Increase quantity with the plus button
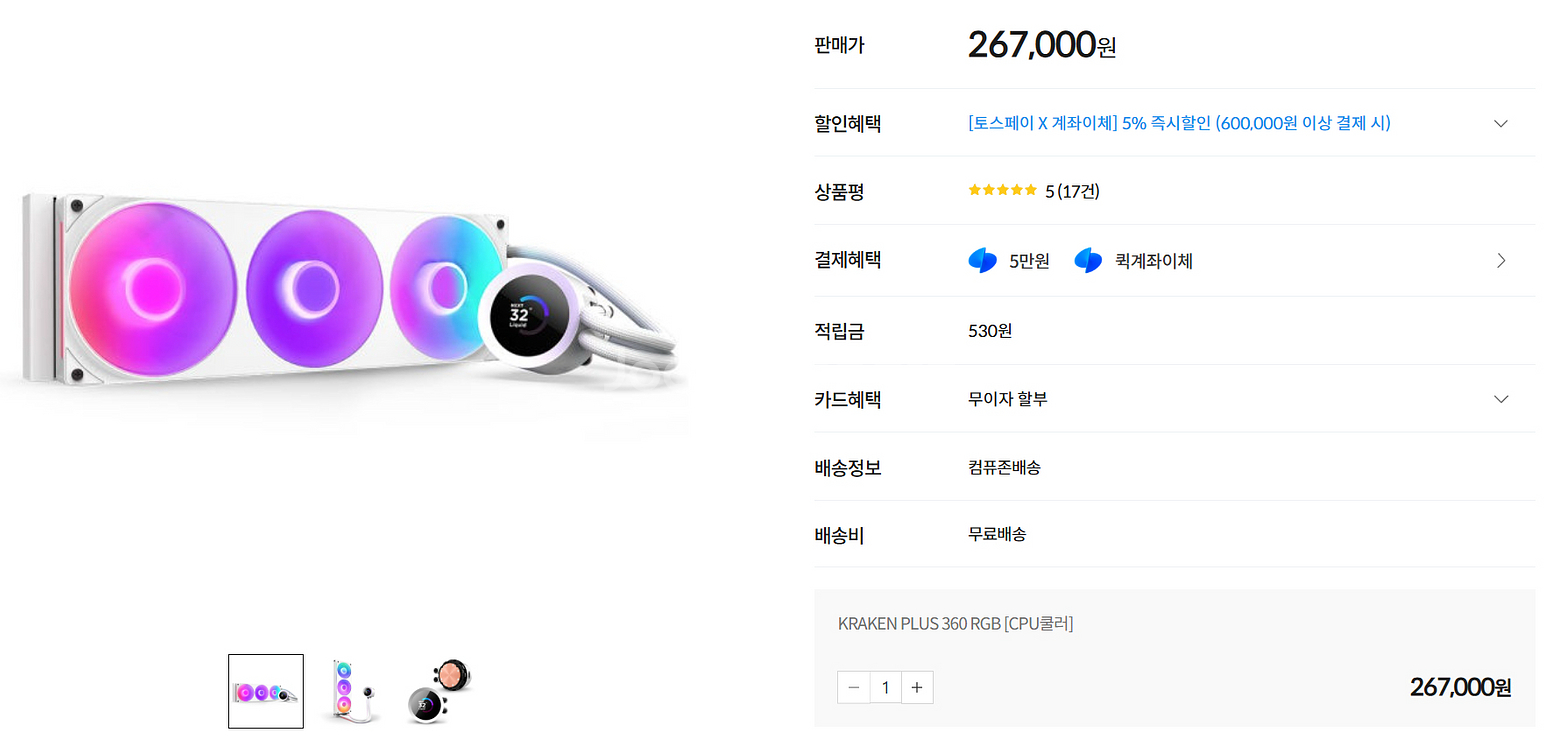This screenshot has height=750, width=1556. point(917,687)
